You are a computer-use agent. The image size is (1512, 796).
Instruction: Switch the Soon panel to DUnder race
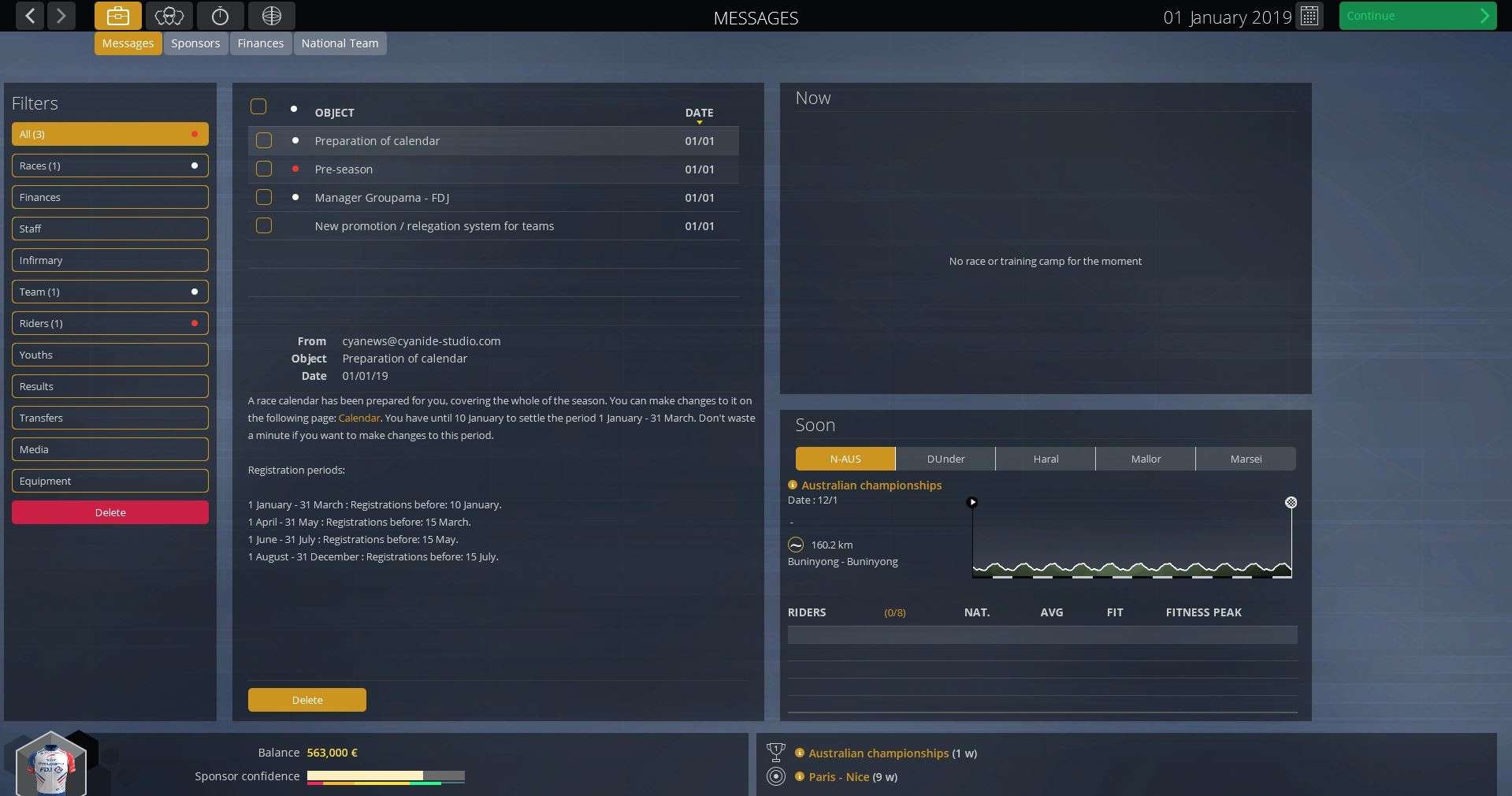click(x=945, y=459)
